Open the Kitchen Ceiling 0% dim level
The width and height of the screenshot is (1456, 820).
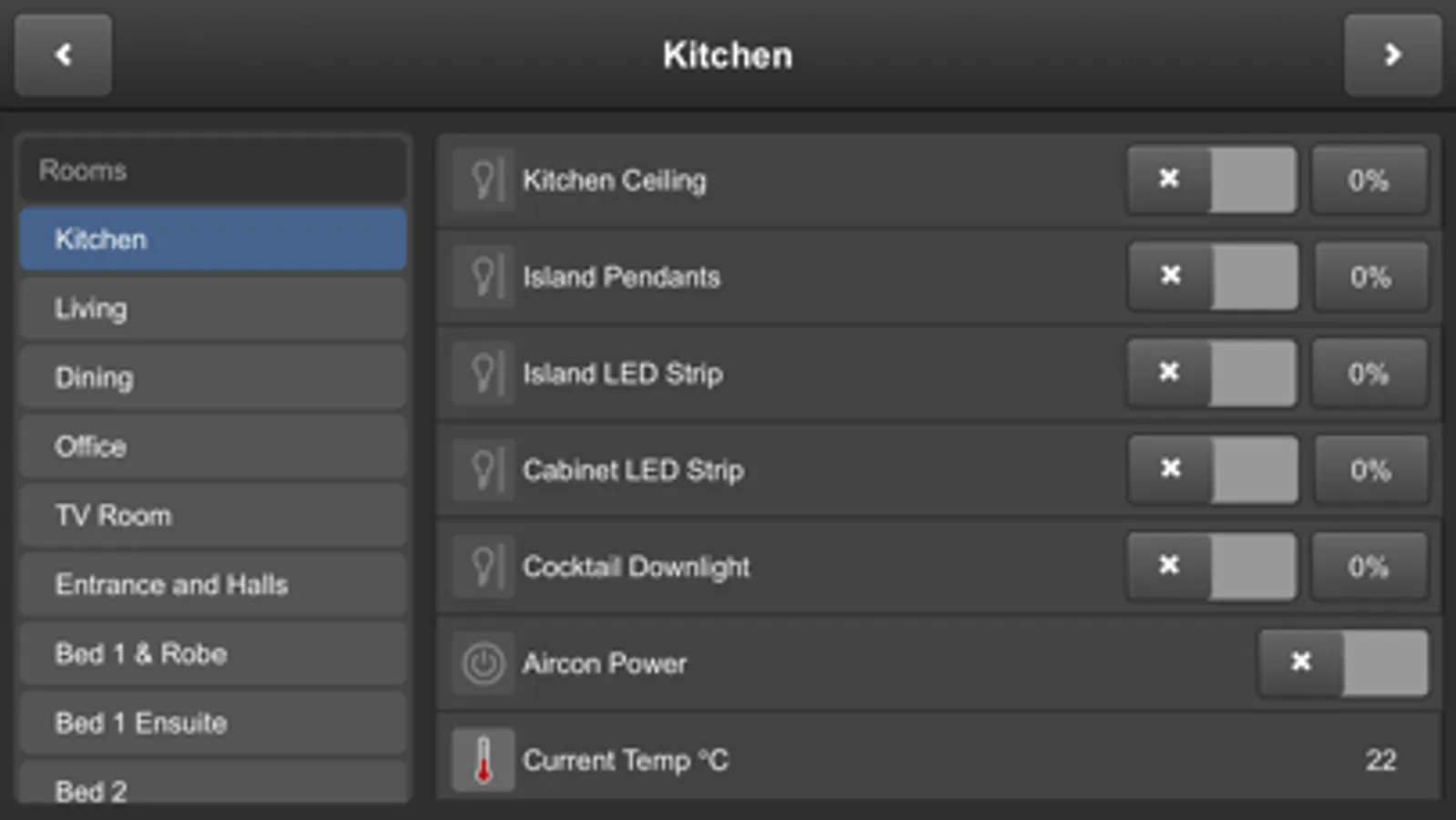coord(1369,180)
